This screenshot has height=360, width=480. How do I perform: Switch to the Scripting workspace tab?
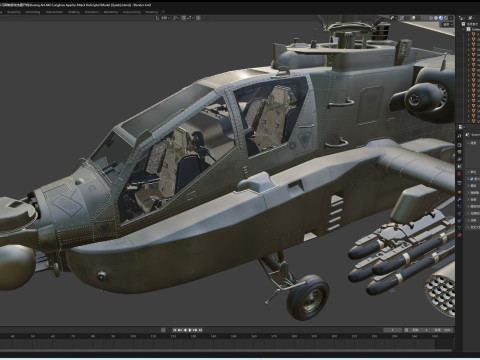[x=151, y=12]
